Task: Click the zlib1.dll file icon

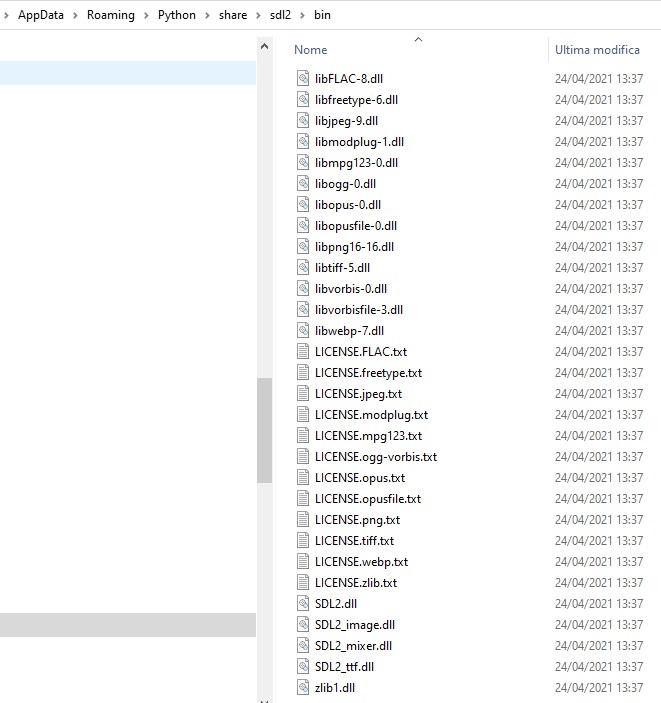Action: 303,687
